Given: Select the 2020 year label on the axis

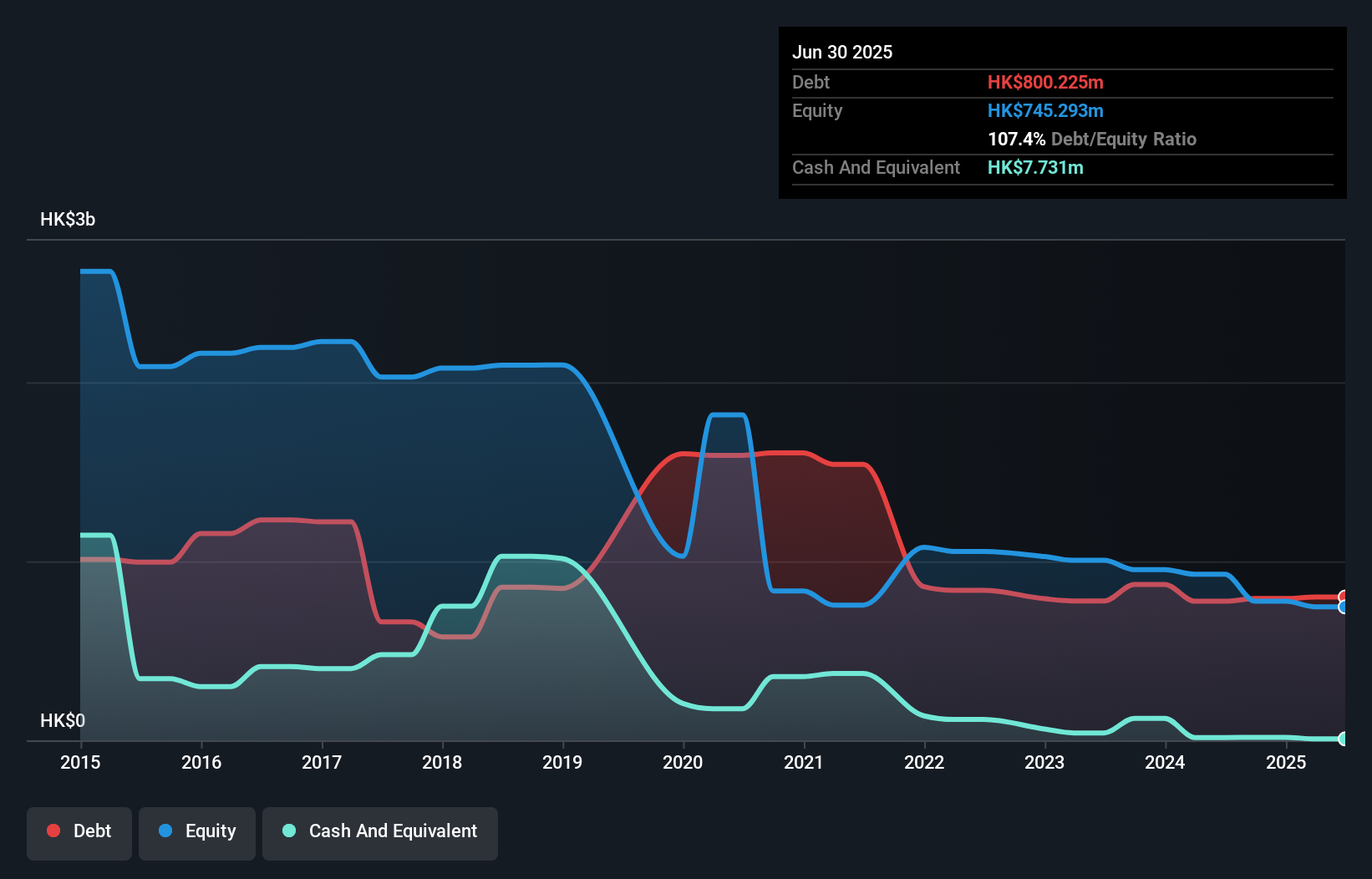Looking at the screenshot, I should pyautogui.click(x=682, y=763).
